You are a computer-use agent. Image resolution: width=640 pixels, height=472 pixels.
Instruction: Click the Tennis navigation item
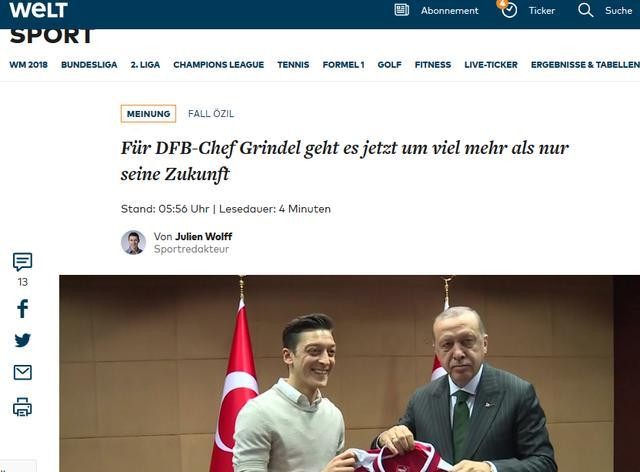(293, 65)
